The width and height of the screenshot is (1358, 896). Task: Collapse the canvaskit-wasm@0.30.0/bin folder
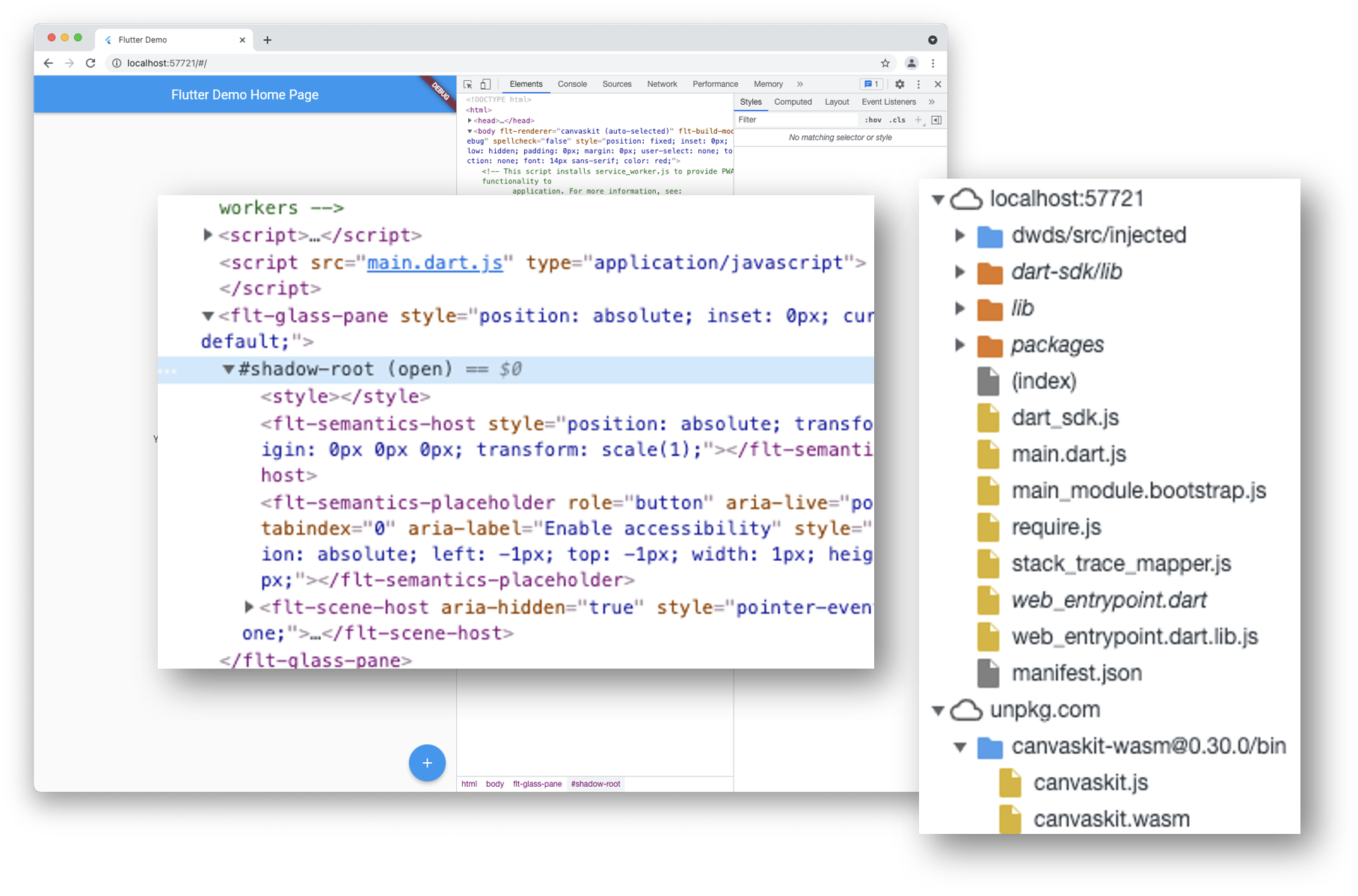click(960, 747)
